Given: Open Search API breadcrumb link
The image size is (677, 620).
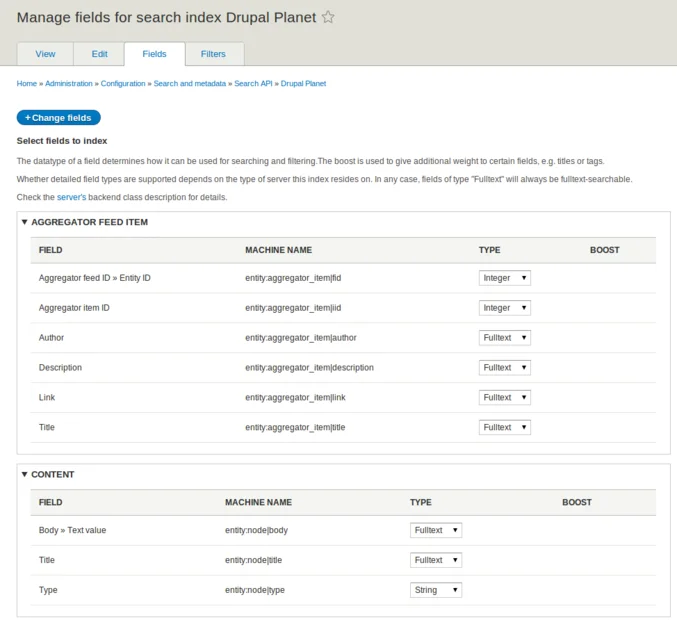Looking at the screenshot, I should (253, 83).
